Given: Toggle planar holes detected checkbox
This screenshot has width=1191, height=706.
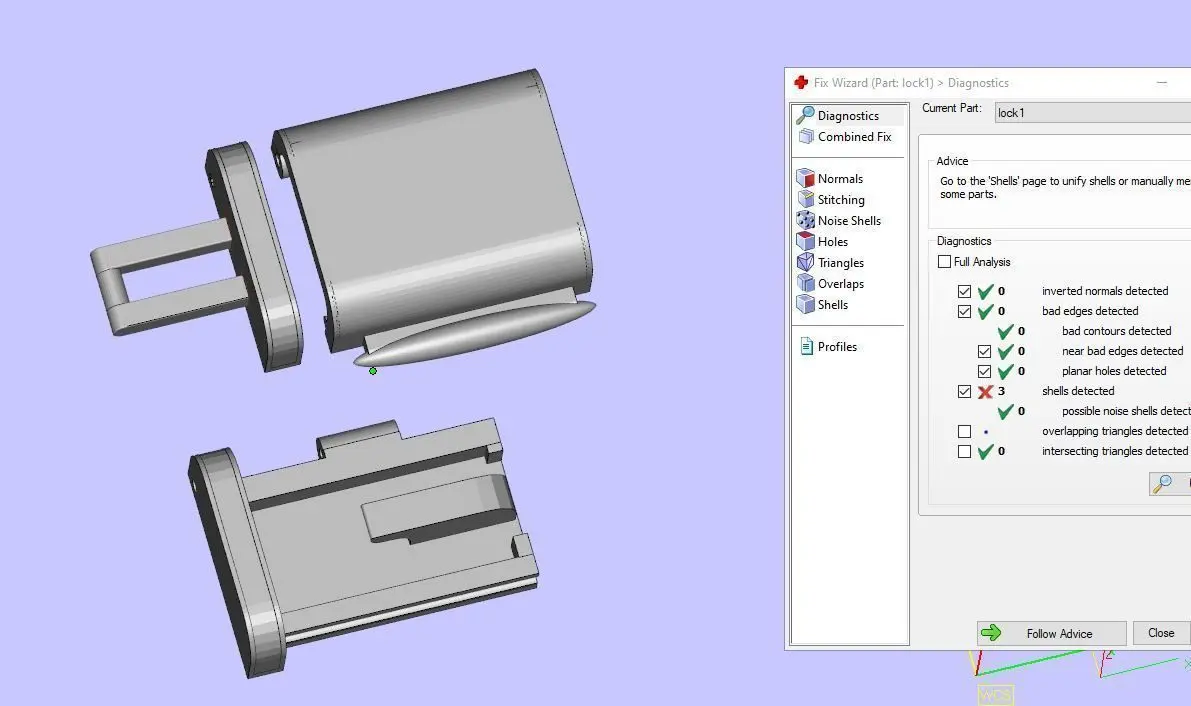Looking at the screenshot, I should (x=984, y=372).
